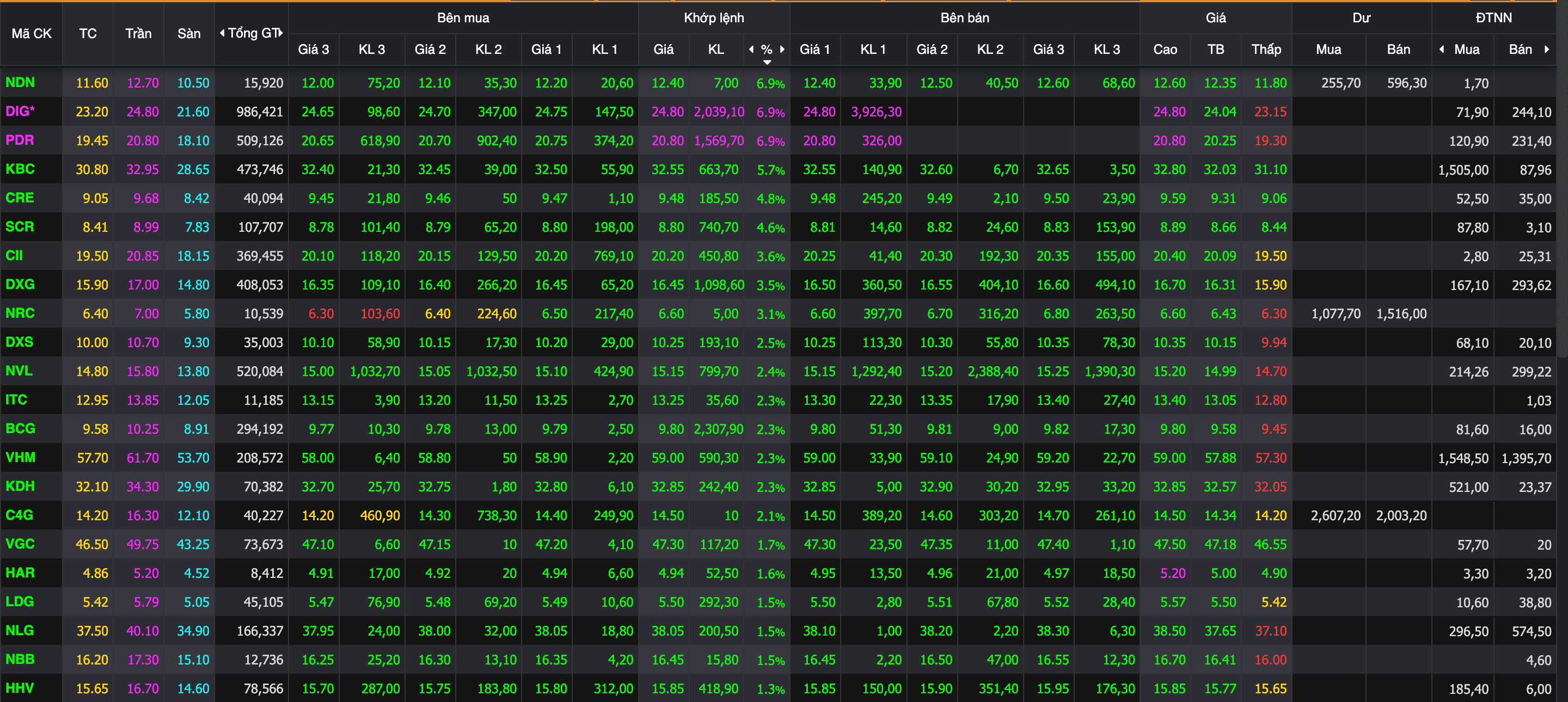Open the DXS stock symbol

[x=20, y=342]
